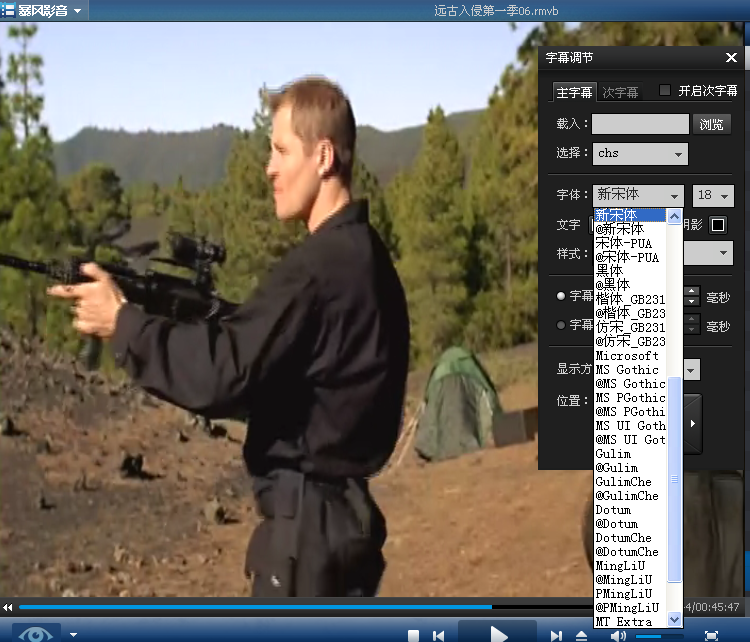
Task: Enable the 开启次字幕 checkbox
Action: [x=665, y=91]
